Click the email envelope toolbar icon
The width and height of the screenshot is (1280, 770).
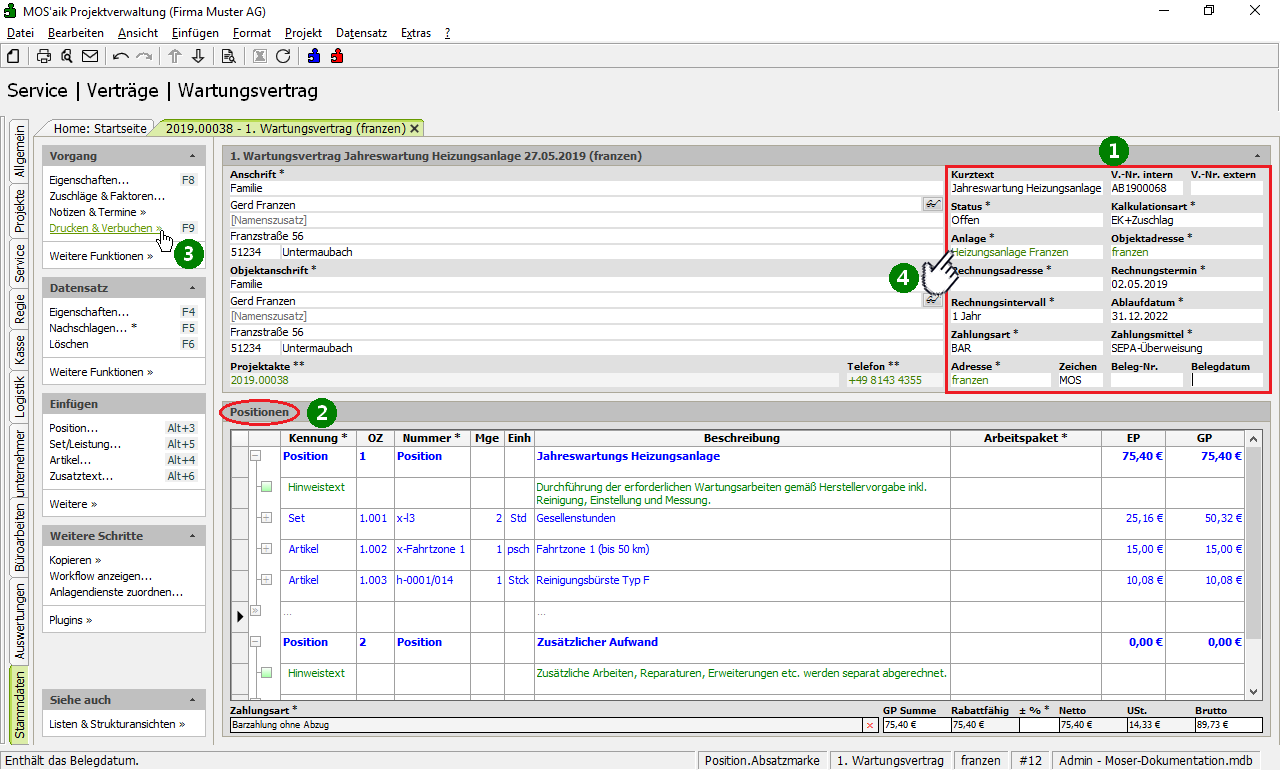click(90, 56)
